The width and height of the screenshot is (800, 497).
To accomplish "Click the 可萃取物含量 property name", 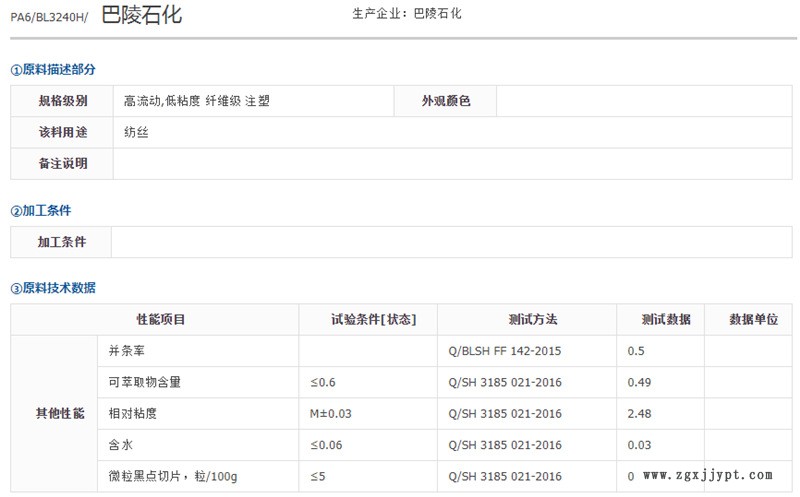I will pos(144,382).
